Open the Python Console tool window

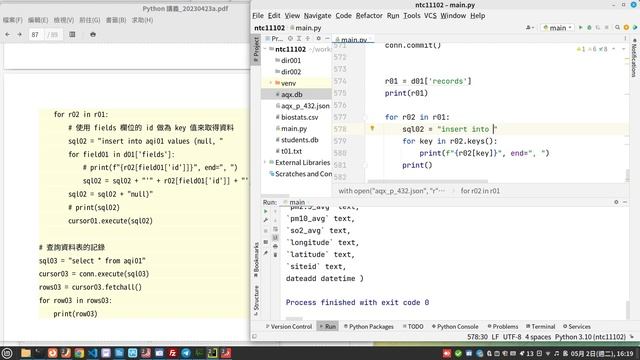[455, 327]
